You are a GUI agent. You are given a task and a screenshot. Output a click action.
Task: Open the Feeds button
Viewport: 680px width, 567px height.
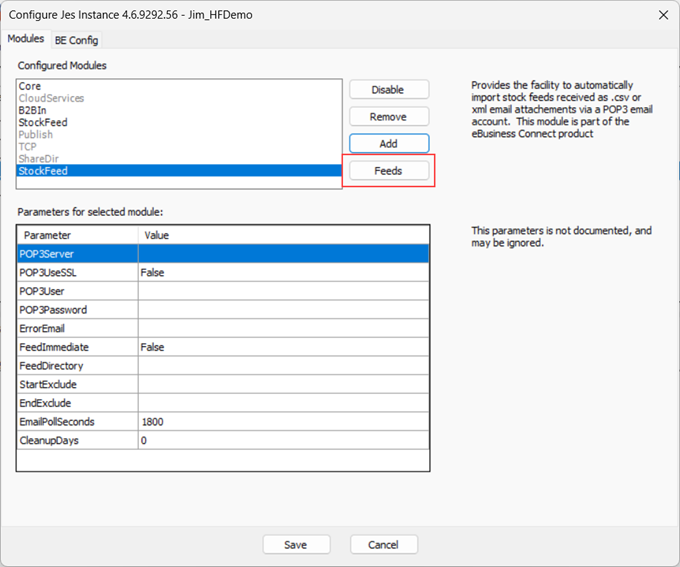point(388,171)
